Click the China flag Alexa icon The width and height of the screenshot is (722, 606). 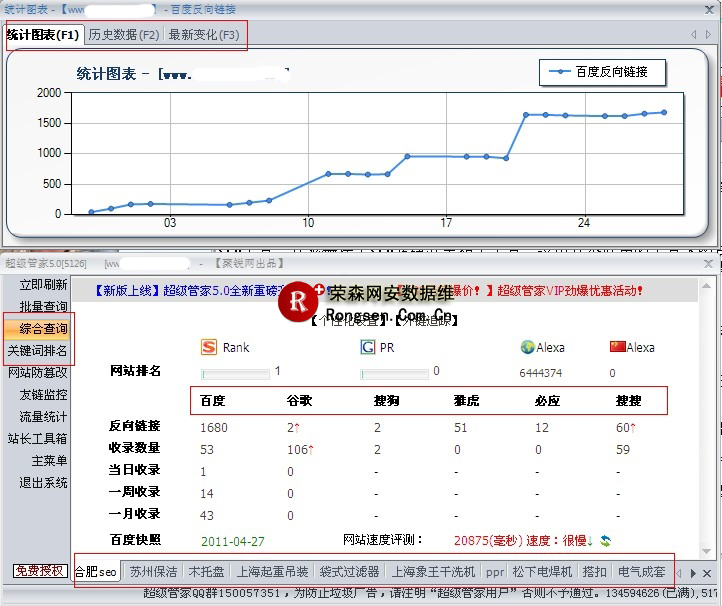(x=617, y=347)
